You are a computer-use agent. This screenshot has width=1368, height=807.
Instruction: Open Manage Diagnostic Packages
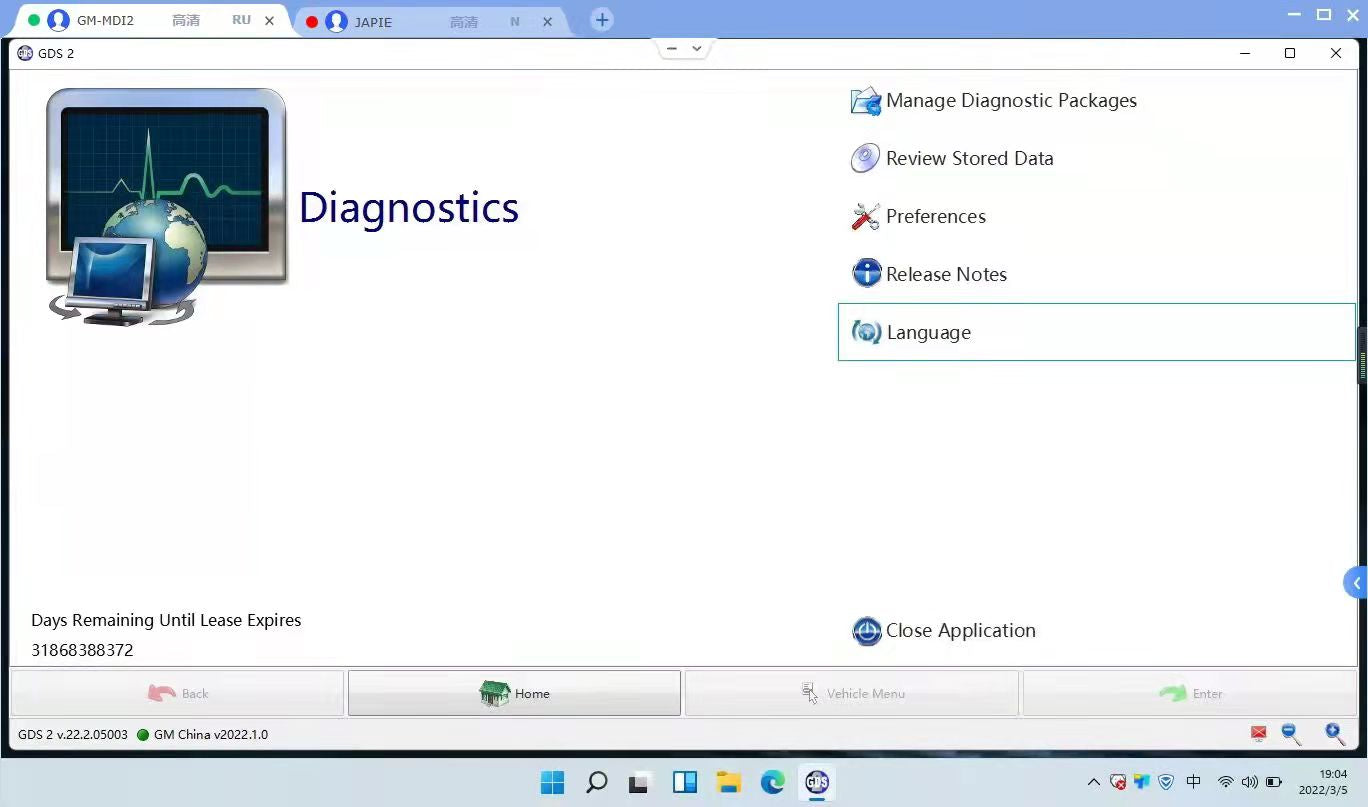1010,101
